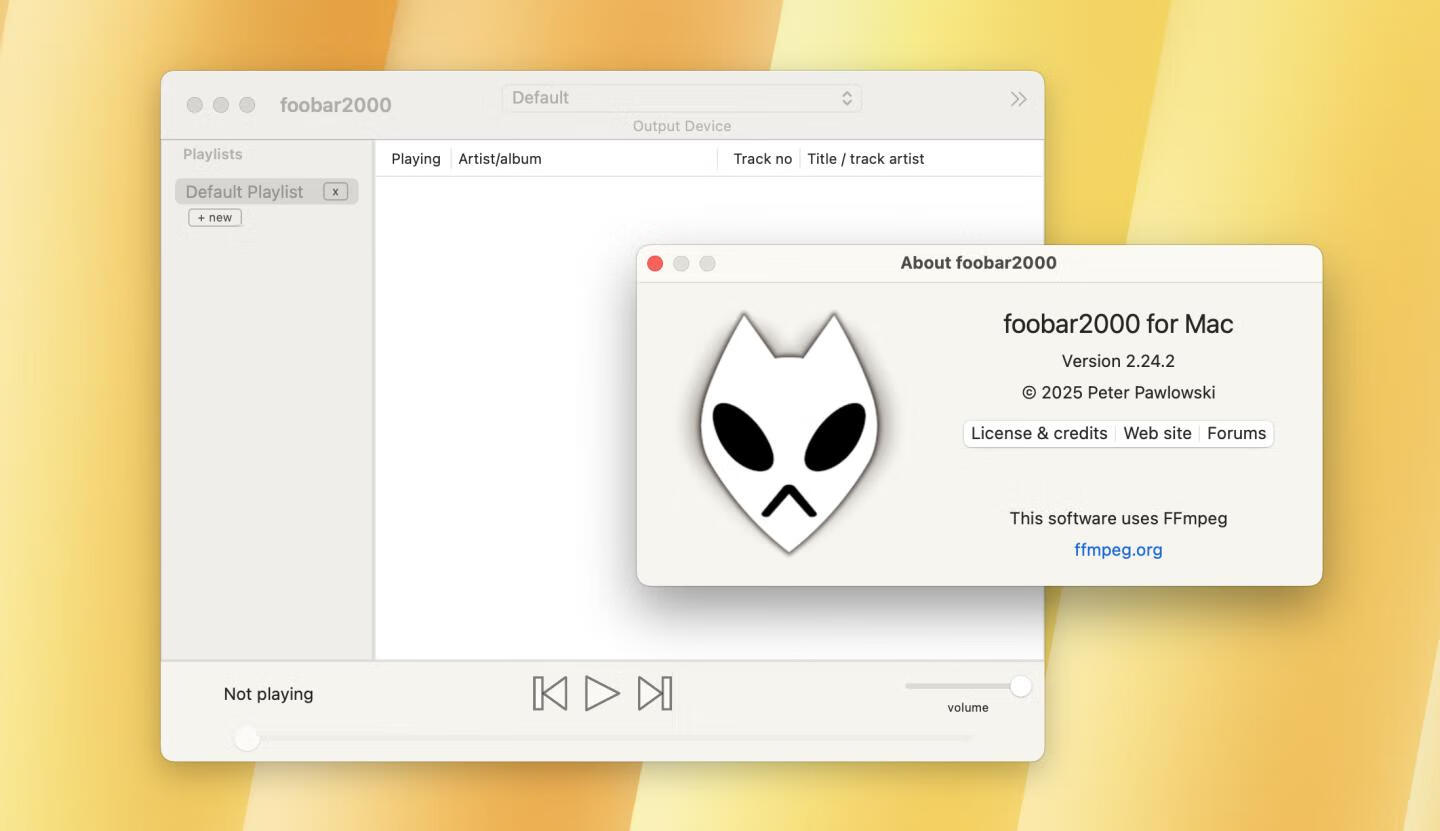Viewport: 1440px width, 831px height.
Task: Click the foobar2000 for Mac heading
Action: pos(1118,324)
